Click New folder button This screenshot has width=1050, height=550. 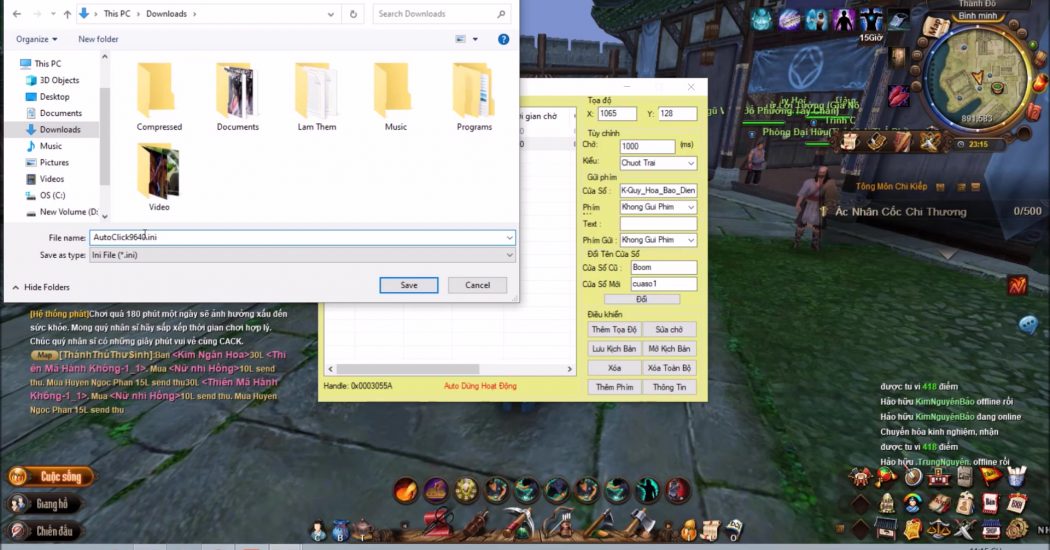98,40
